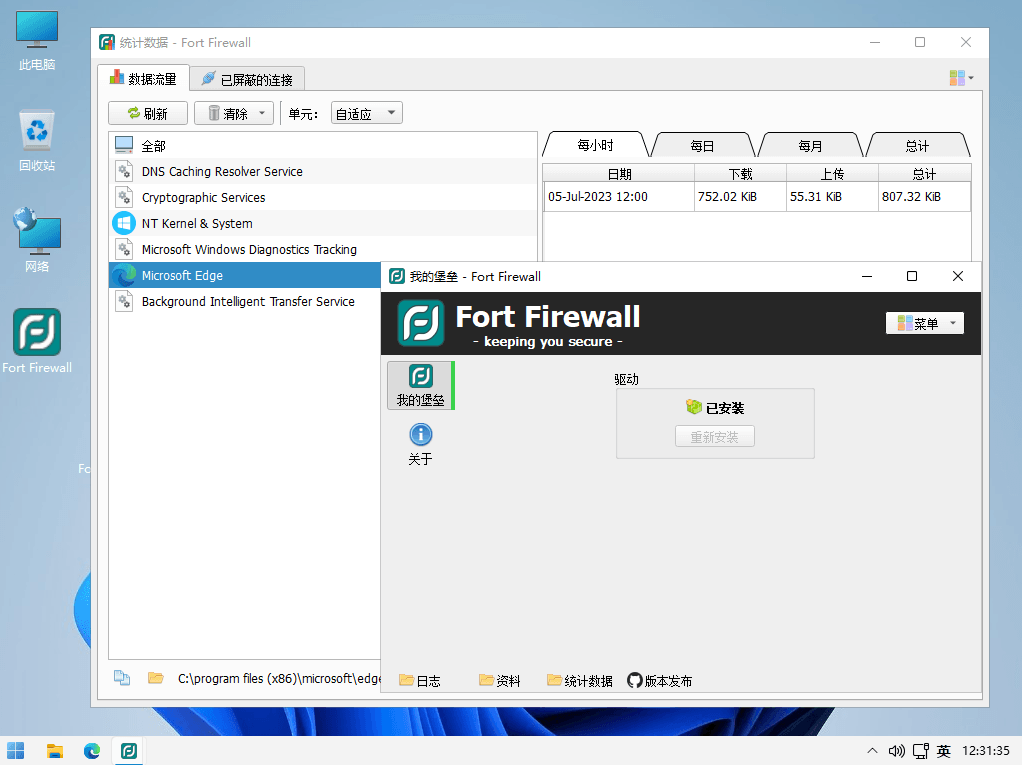
Task: Select Microsoft Edge row
Action: pyautogui.click(x=245, y=276)
